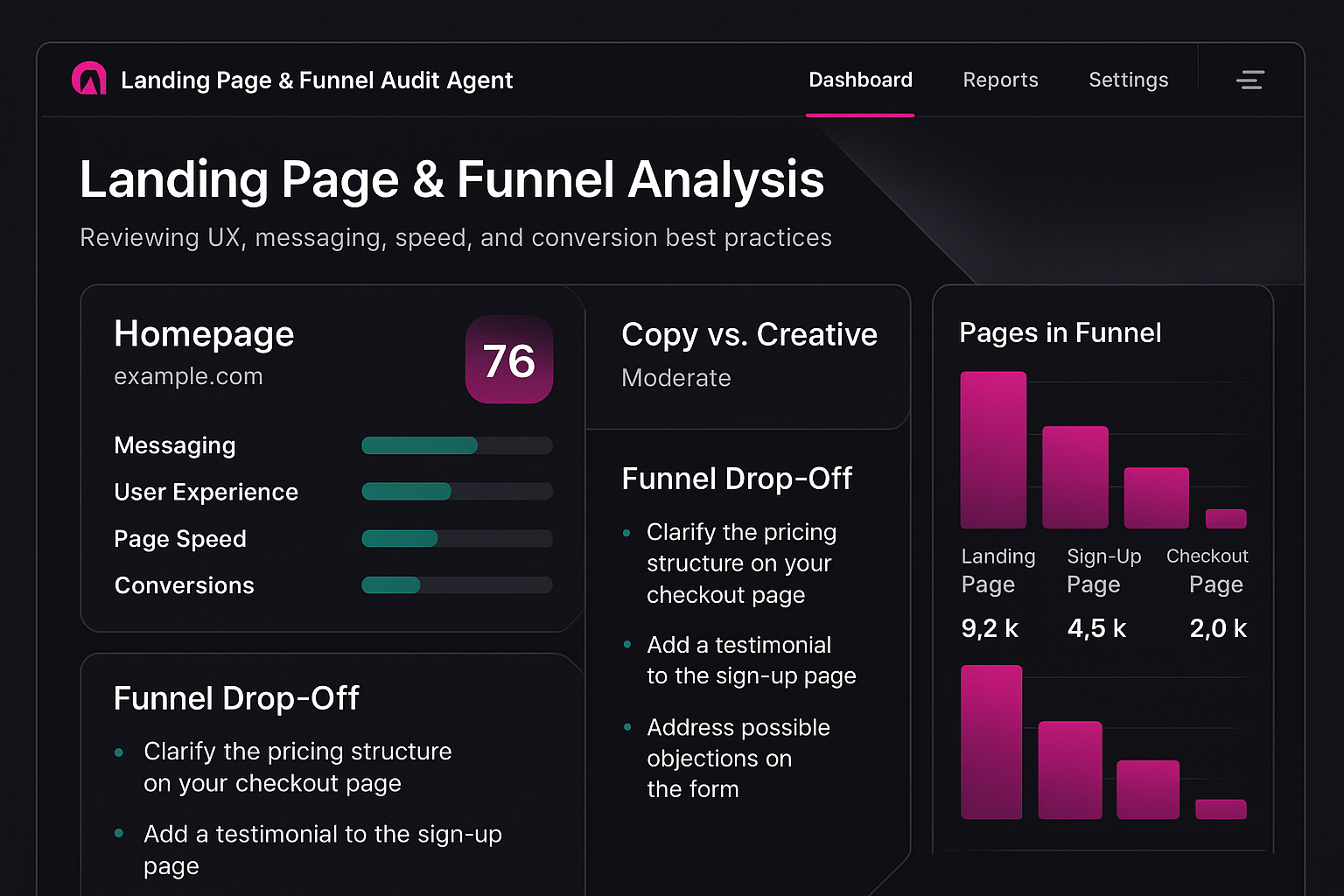Select the 'Add a testimonial' suggestion bullet

[x=751, y=660]
